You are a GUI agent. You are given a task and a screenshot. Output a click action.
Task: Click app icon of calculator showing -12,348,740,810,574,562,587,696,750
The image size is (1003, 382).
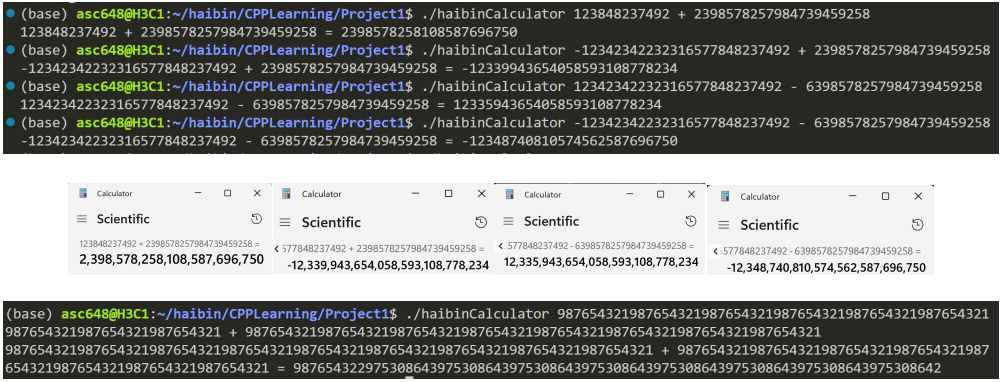[x=725, y=197]
